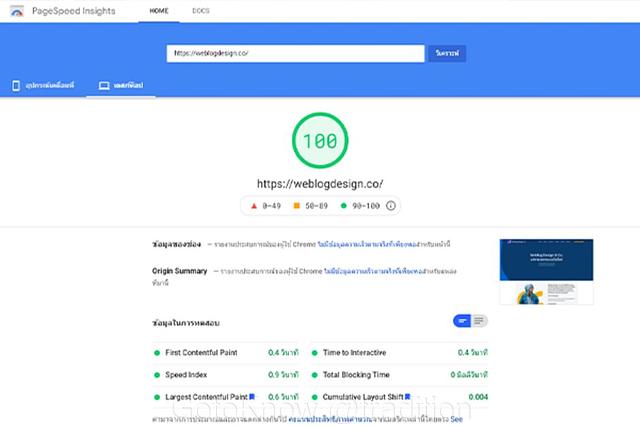Open the website screenshot thumbnail
Viewport: 640px width, 427px height.
(546, 272)
